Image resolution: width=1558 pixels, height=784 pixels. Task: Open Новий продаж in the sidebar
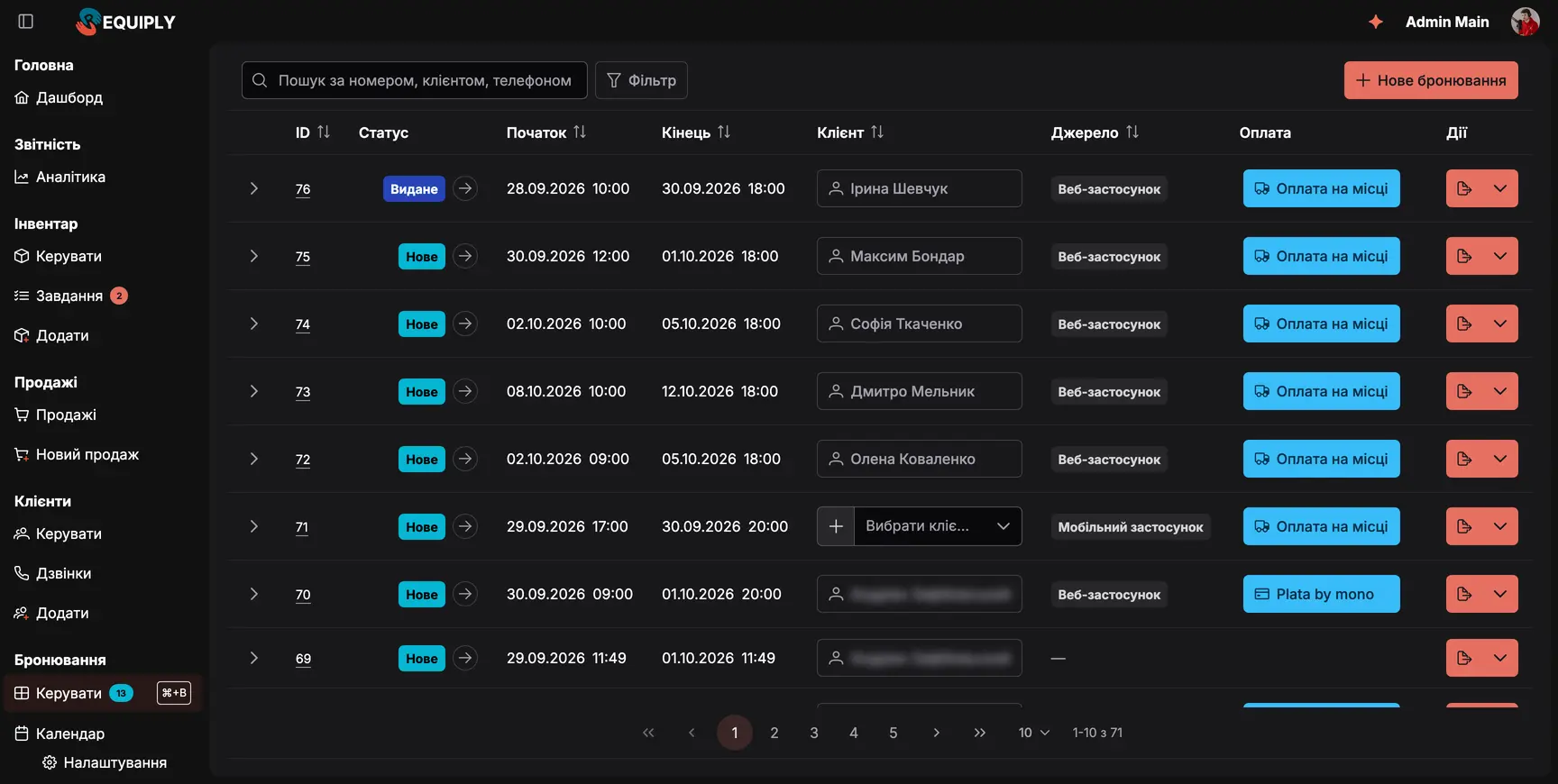(x=77, y=454)
